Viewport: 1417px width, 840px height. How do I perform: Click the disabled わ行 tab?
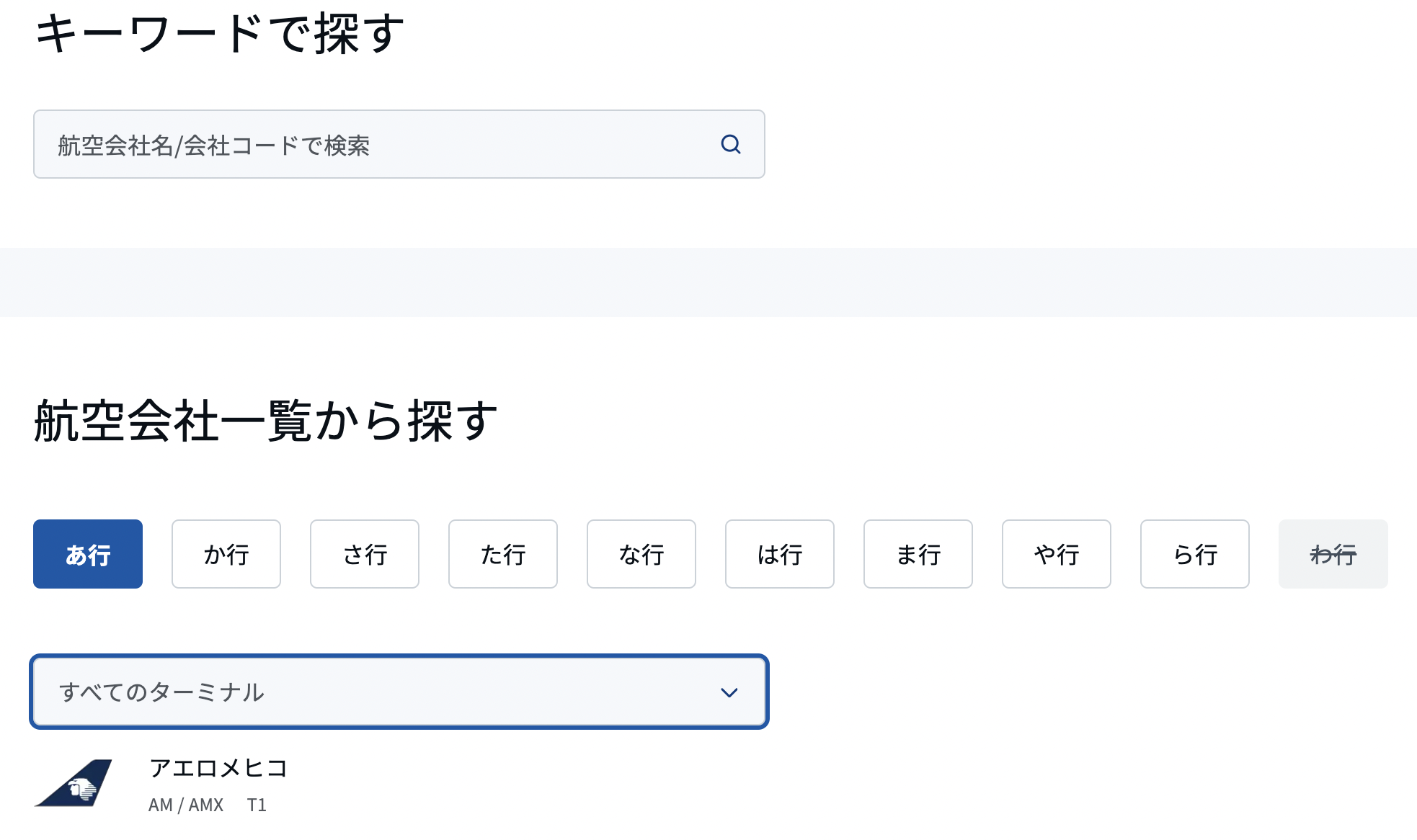(x=1333, y=554)
